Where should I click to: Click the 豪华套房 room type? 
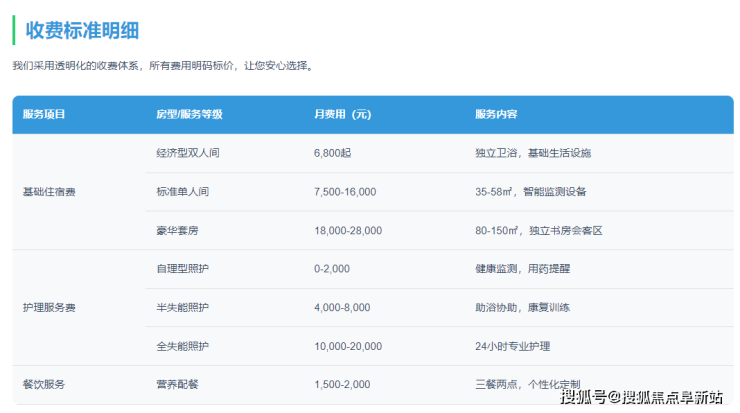(177, 231)
